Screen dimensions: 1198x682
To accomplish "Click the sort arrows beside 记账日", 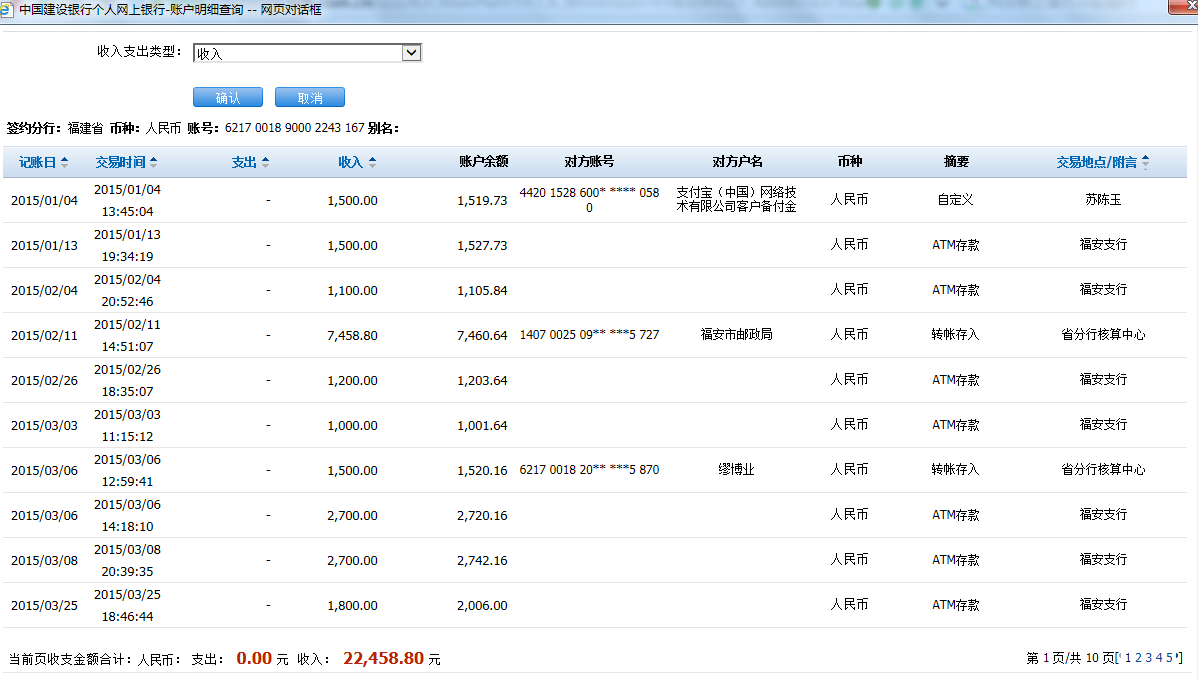I will pyautogui.click(x=65, y=162).
